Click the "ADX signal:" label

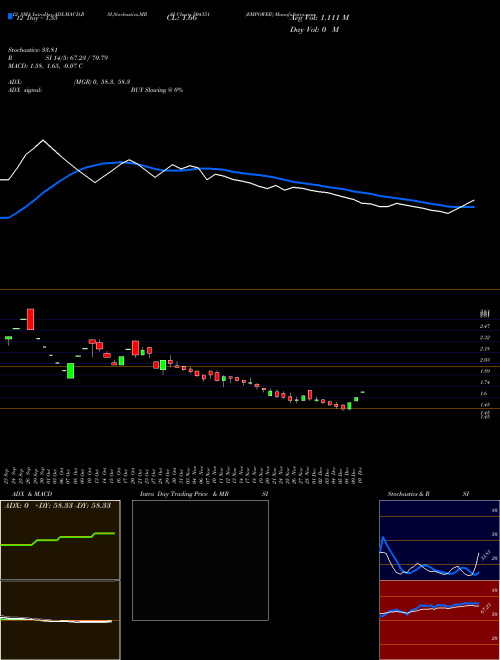24,90
